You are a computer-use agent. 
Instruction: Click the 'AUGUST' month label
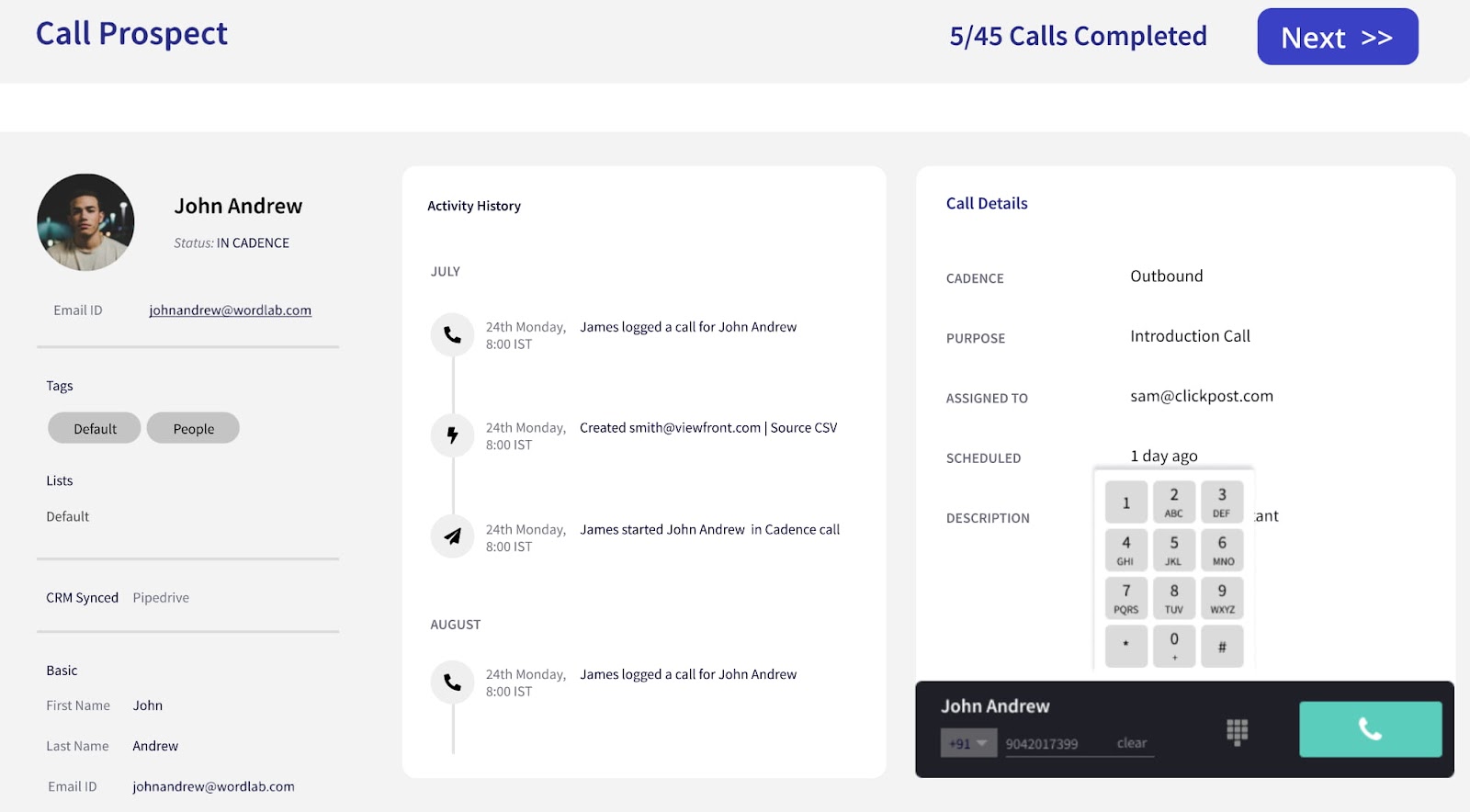tap(456, 625)
